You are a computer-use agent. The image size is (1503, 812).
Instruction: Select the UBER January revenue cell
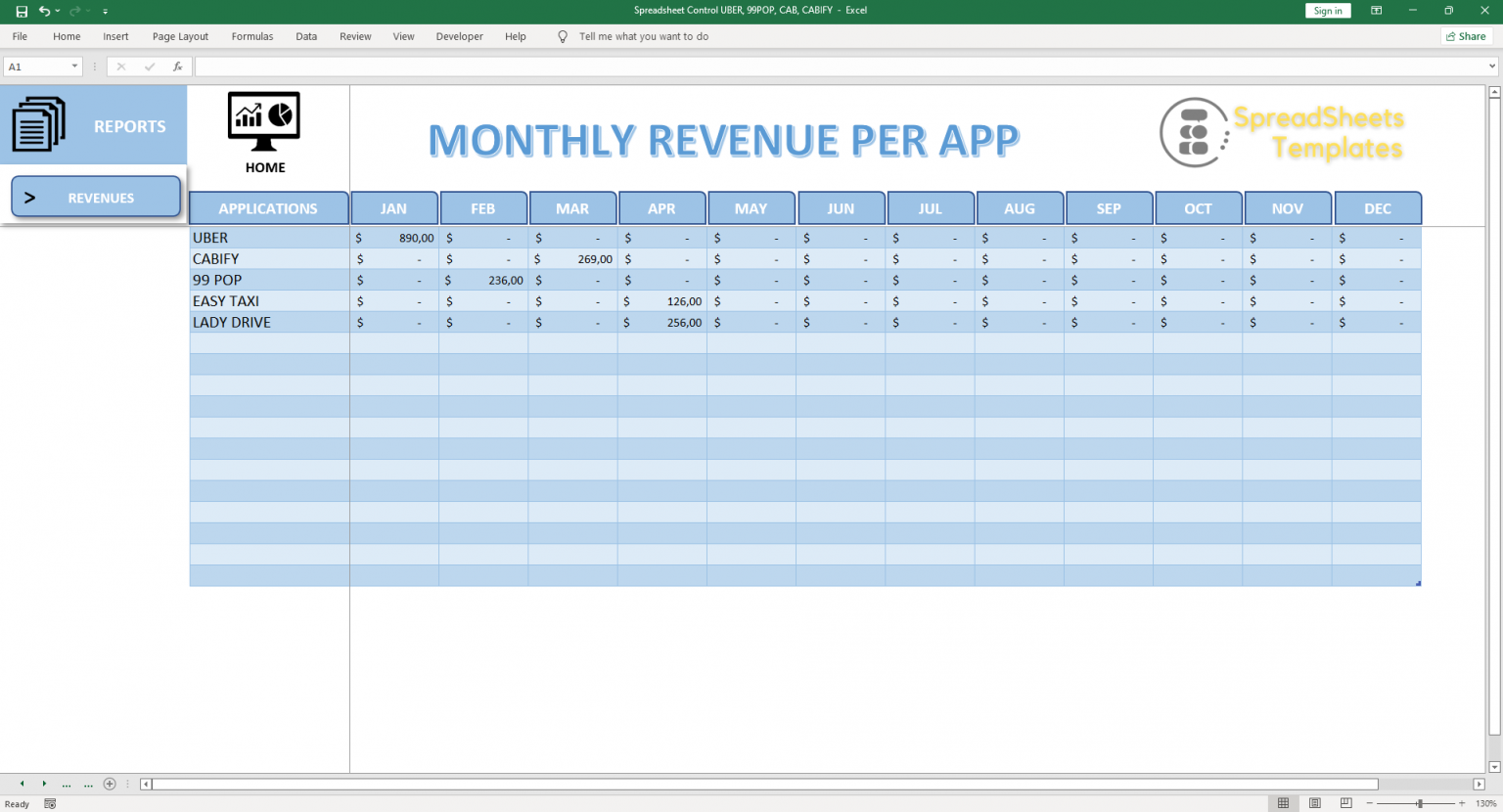click(394, 237)
